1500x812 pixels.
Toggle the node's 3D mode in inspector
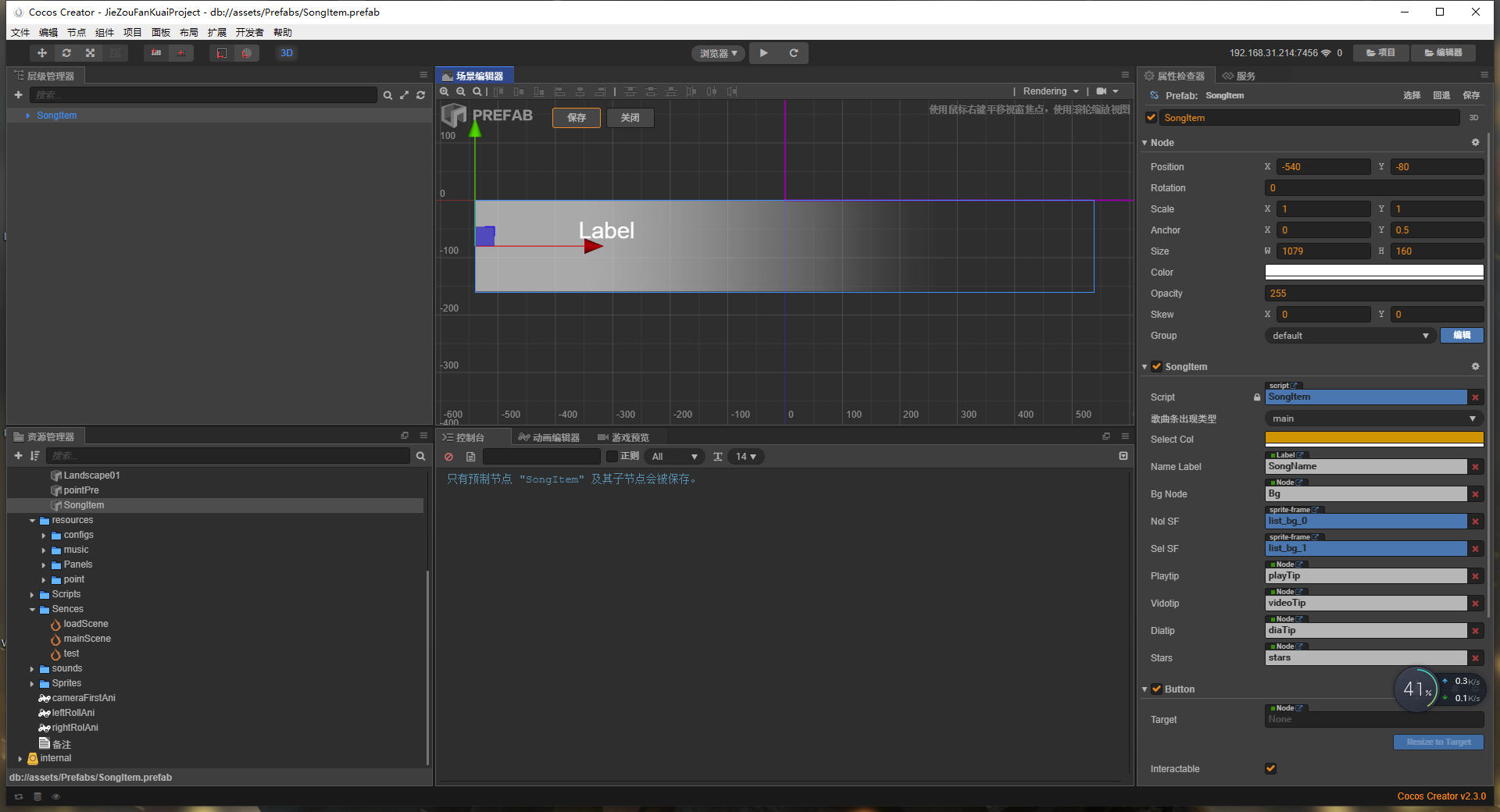tap(1473, 118)
